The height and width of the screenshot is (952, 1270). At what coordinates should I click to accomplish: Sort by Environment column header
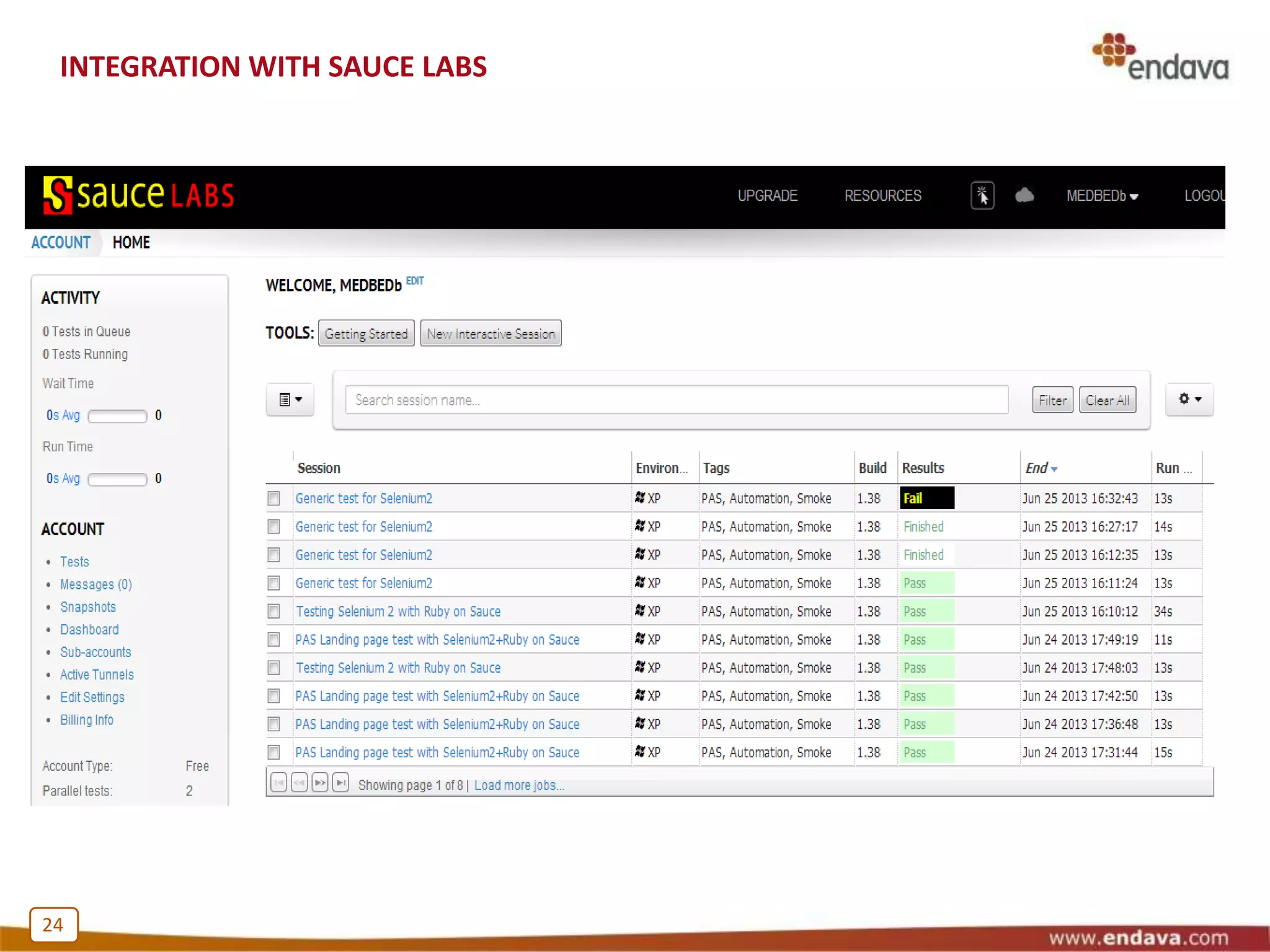(x=662, y=469)
